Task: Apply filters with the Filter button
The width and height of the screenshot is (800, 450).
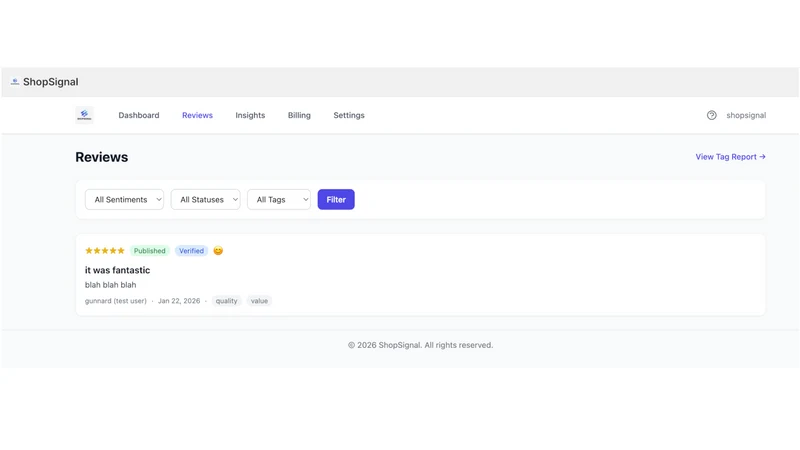Action: pyautogui.click(x=336, y=199)
